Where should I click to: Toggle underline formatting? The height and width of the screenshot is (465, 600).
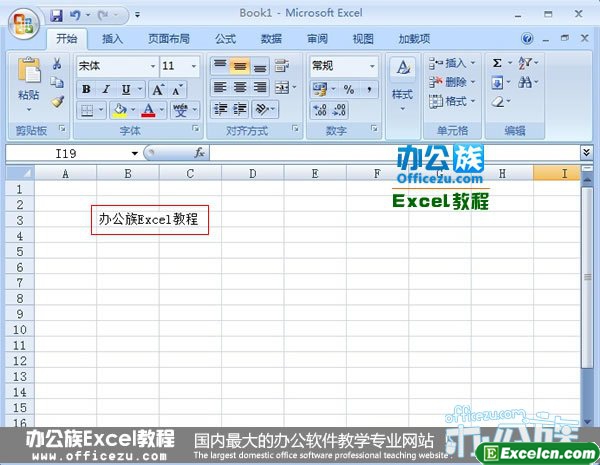point(126,90)
